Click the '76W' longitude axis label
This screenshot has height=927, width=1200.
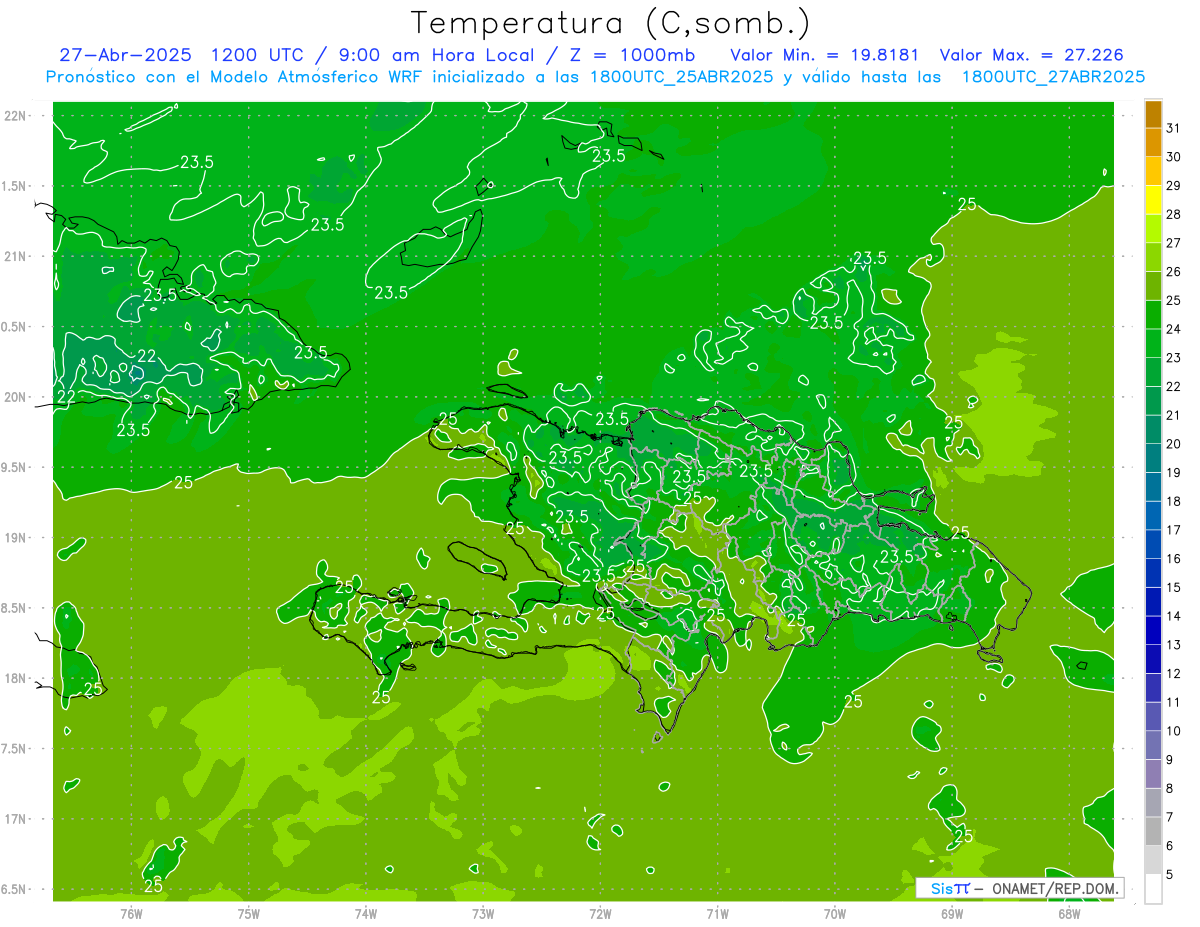tap(131, 913)
